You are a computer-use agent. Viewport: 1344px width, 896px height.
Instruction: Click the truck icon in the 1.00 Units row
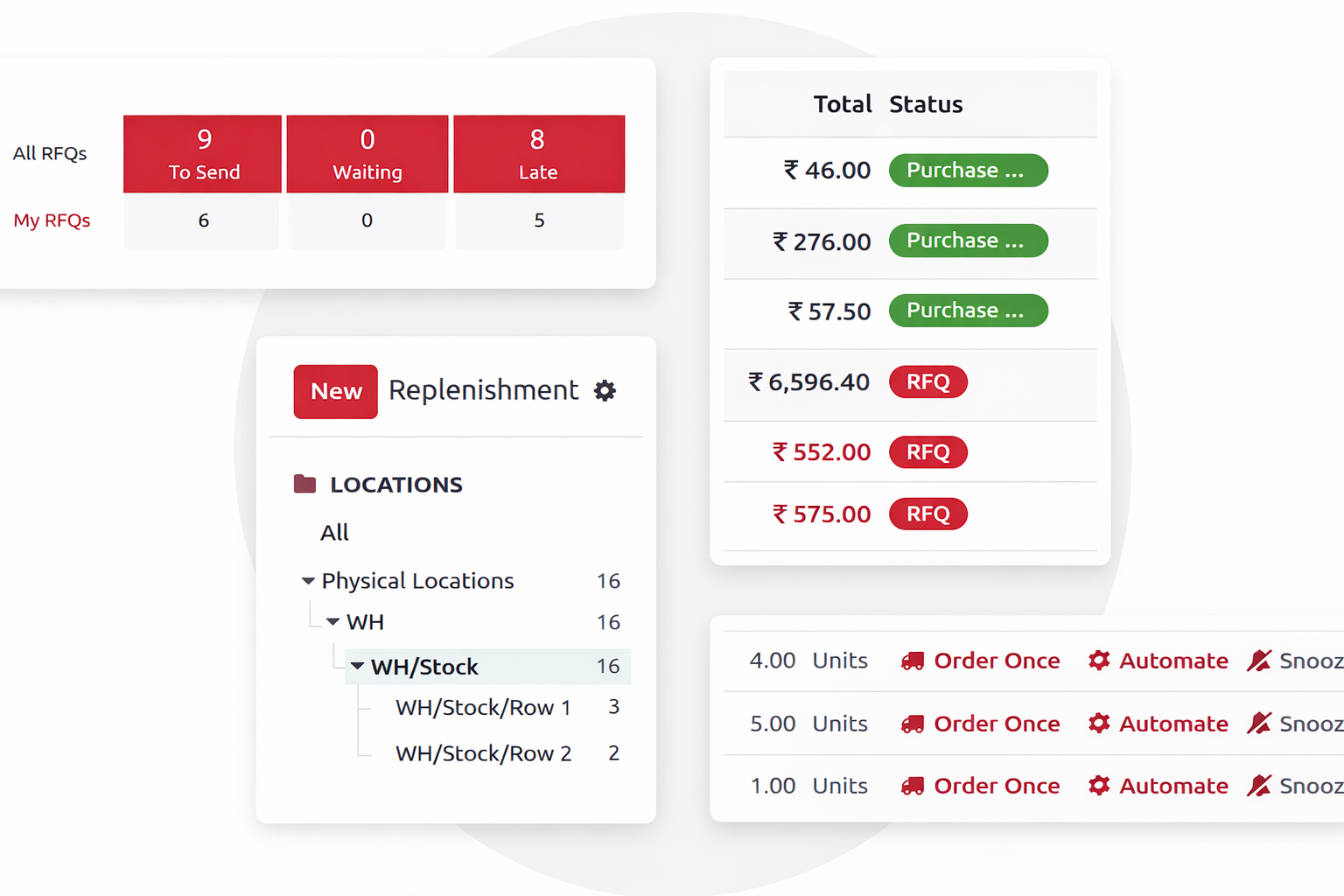pyautogui.click(x=913, y=787)
